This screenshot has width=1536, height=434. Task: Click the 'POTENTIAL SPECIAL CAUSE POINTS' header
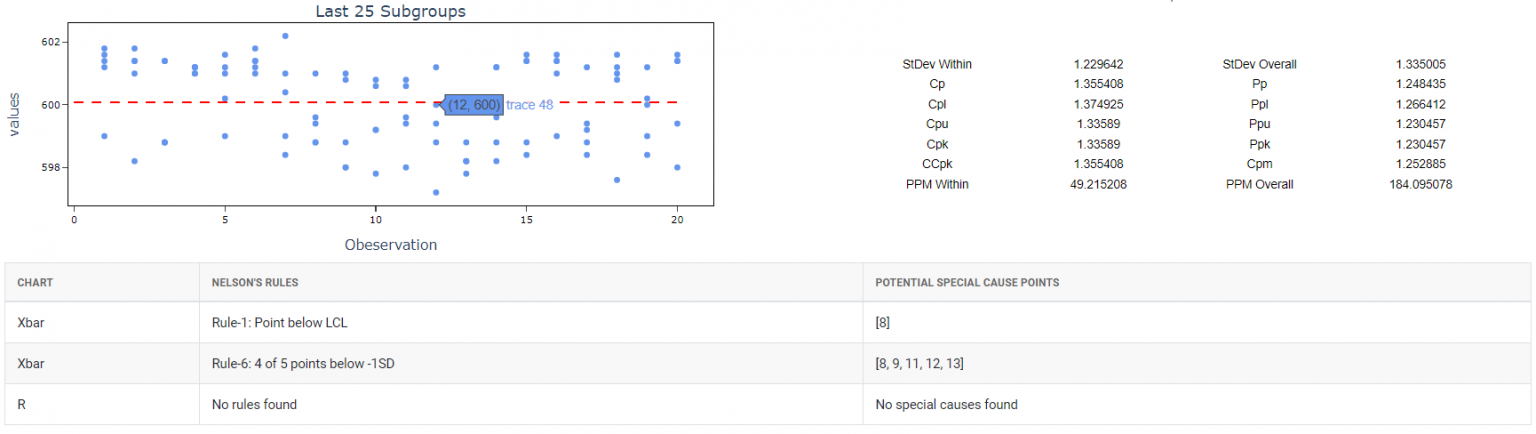[967, 282]
